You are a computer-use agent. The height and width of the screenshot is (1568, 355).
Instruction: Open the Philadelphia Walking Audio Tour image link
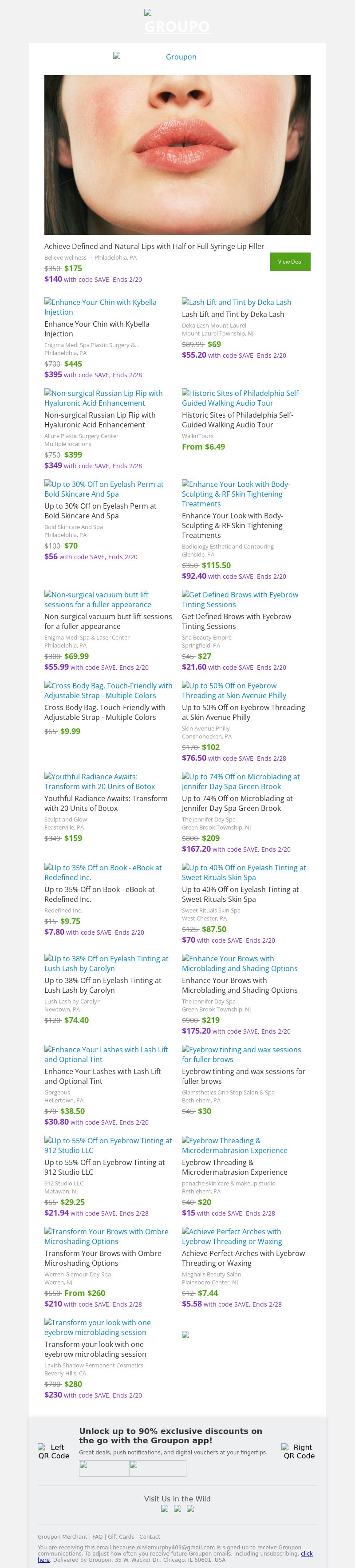241,398
